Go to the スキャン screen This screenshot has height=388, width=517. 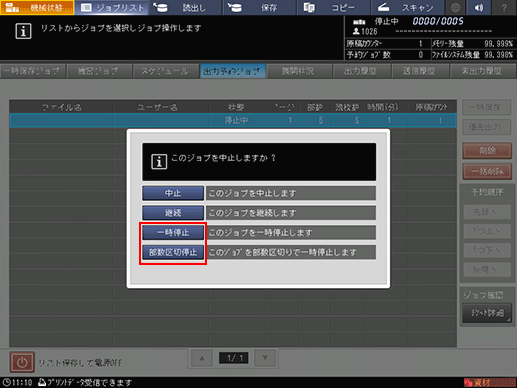click(x=407, y=7)
